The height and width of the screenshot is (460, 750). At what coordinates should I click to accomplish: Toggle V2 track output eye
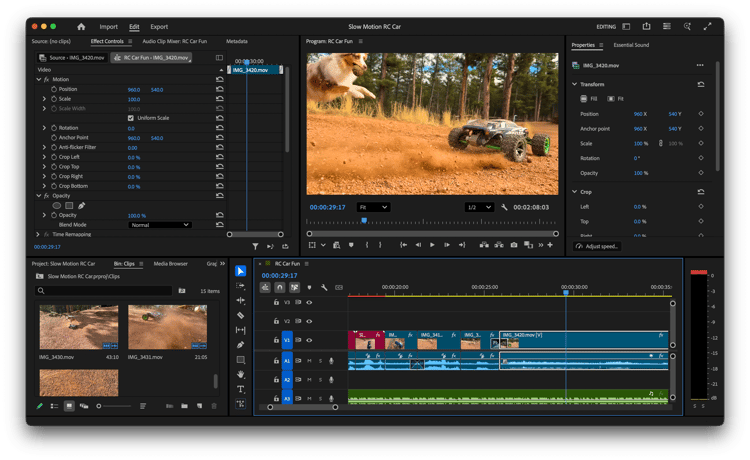pyautogui.click(x=309, y=321)
